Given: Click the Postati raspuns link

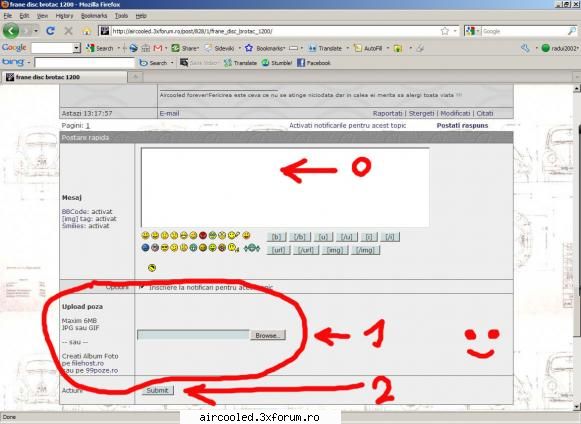Looking at the screenshot, I should (462, 125).
